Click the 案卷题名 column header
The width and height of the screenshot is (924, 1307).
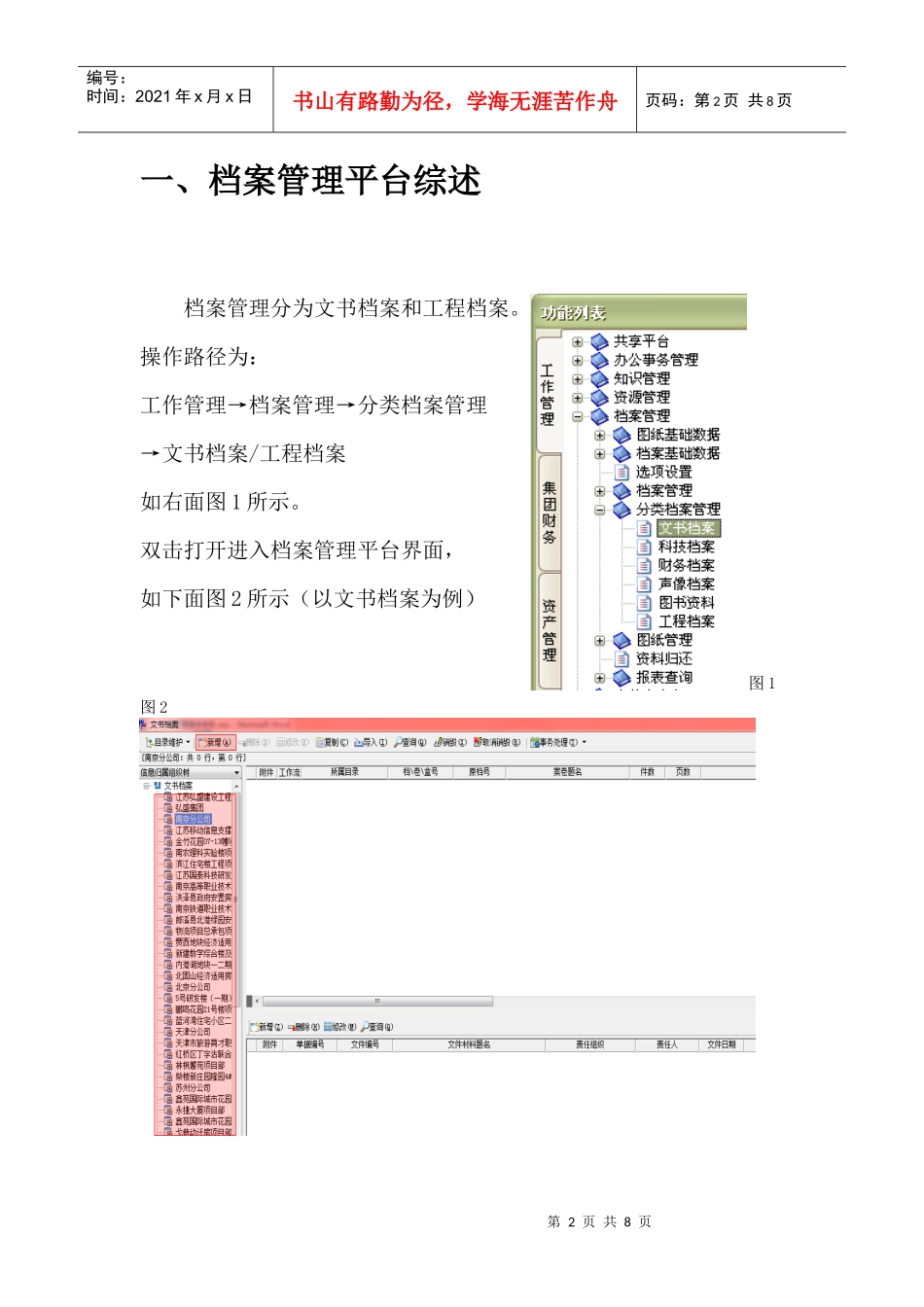point(567,772)
